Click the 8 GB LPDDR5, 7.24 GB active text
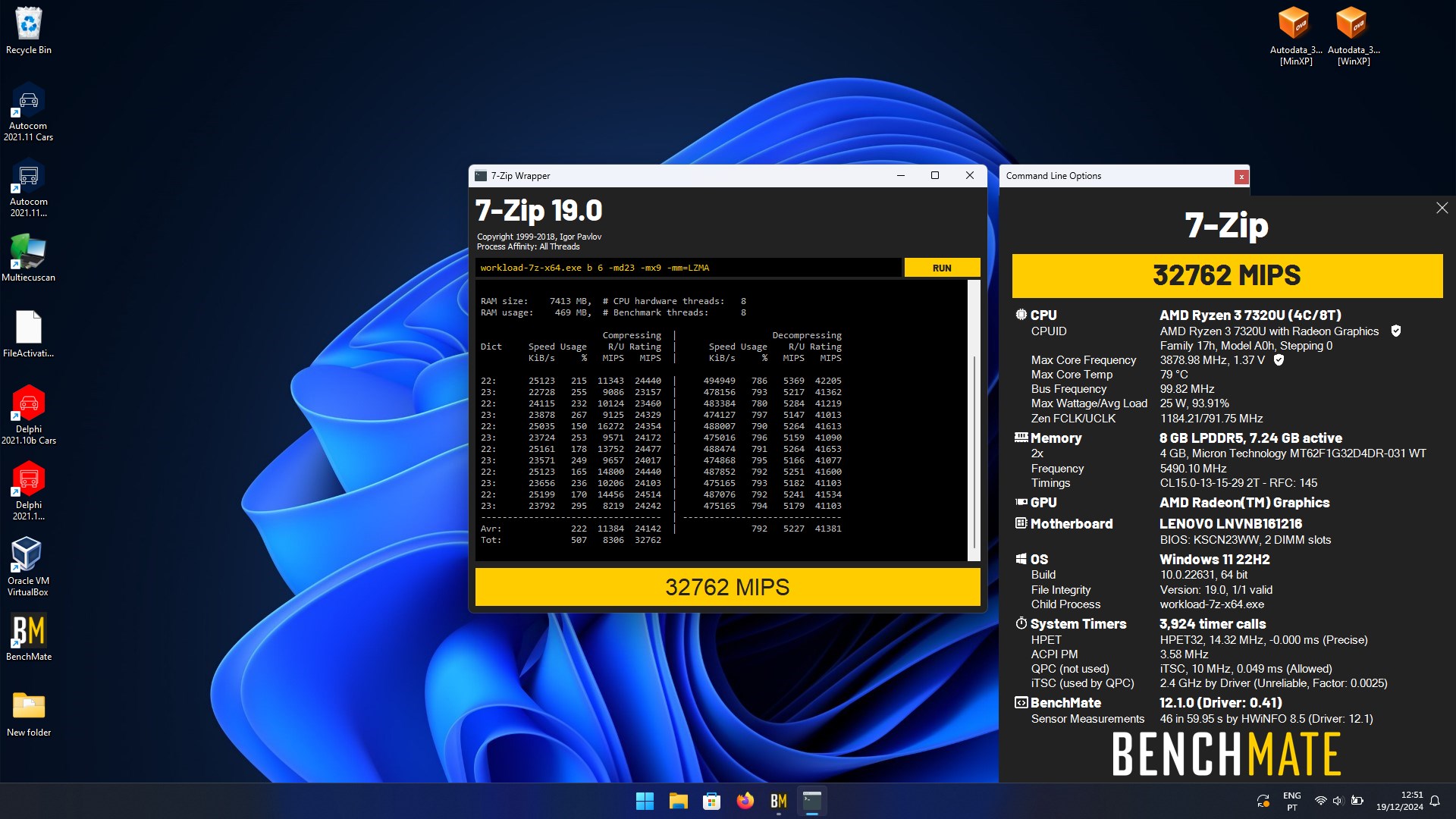The height and width of the screenshot is (819, 1456). coord(1250,438)
